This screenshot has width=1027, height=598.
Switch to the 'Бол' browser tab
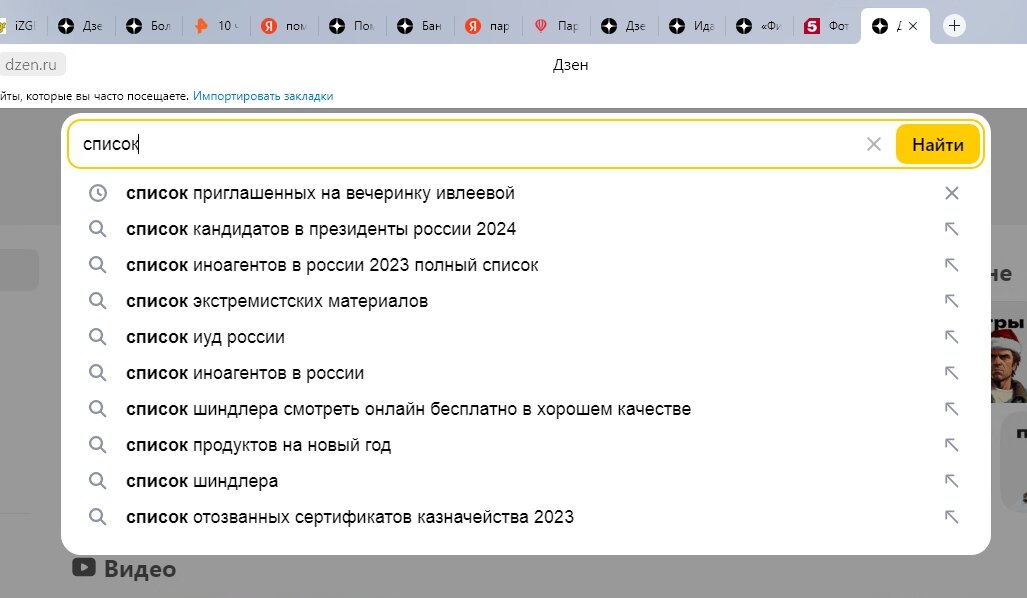[149, 26]
